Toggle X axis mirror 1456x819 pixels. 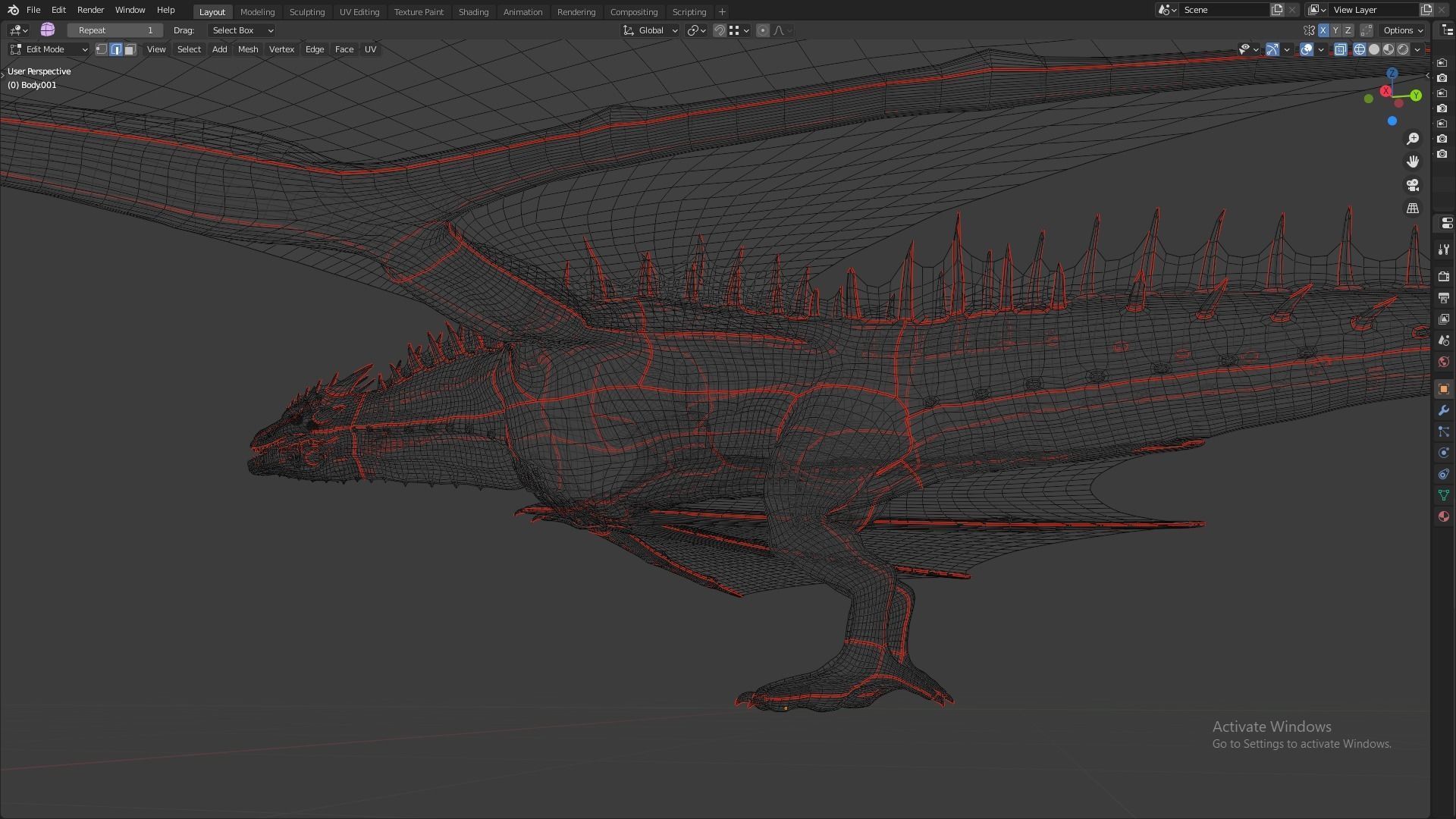[x=1323, y=30]
